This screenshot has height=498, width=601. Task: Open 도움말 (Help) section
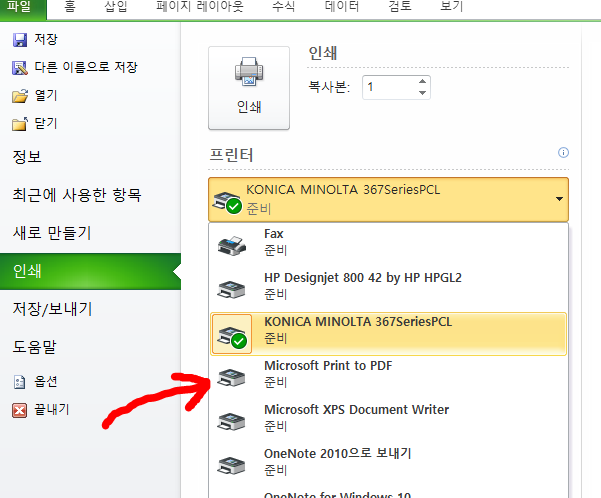point(34,347)
